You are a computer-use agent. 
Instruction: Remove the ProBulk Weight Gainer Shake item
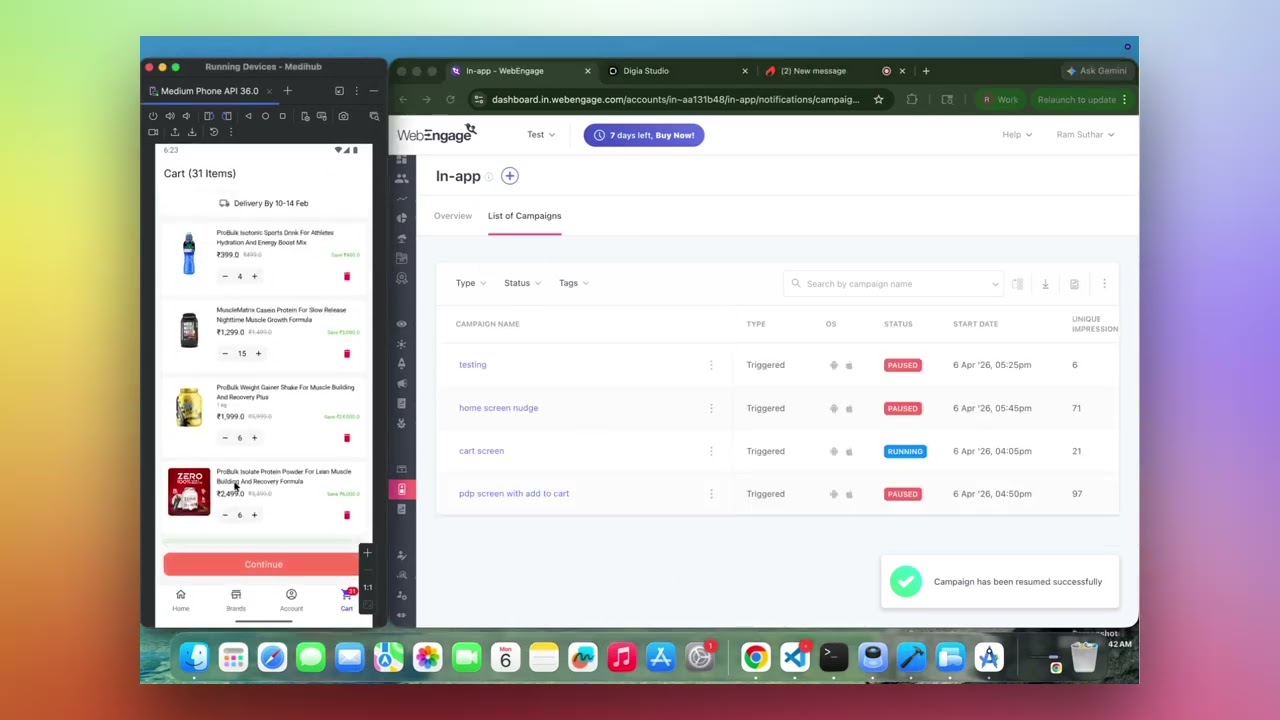(347, 438)
